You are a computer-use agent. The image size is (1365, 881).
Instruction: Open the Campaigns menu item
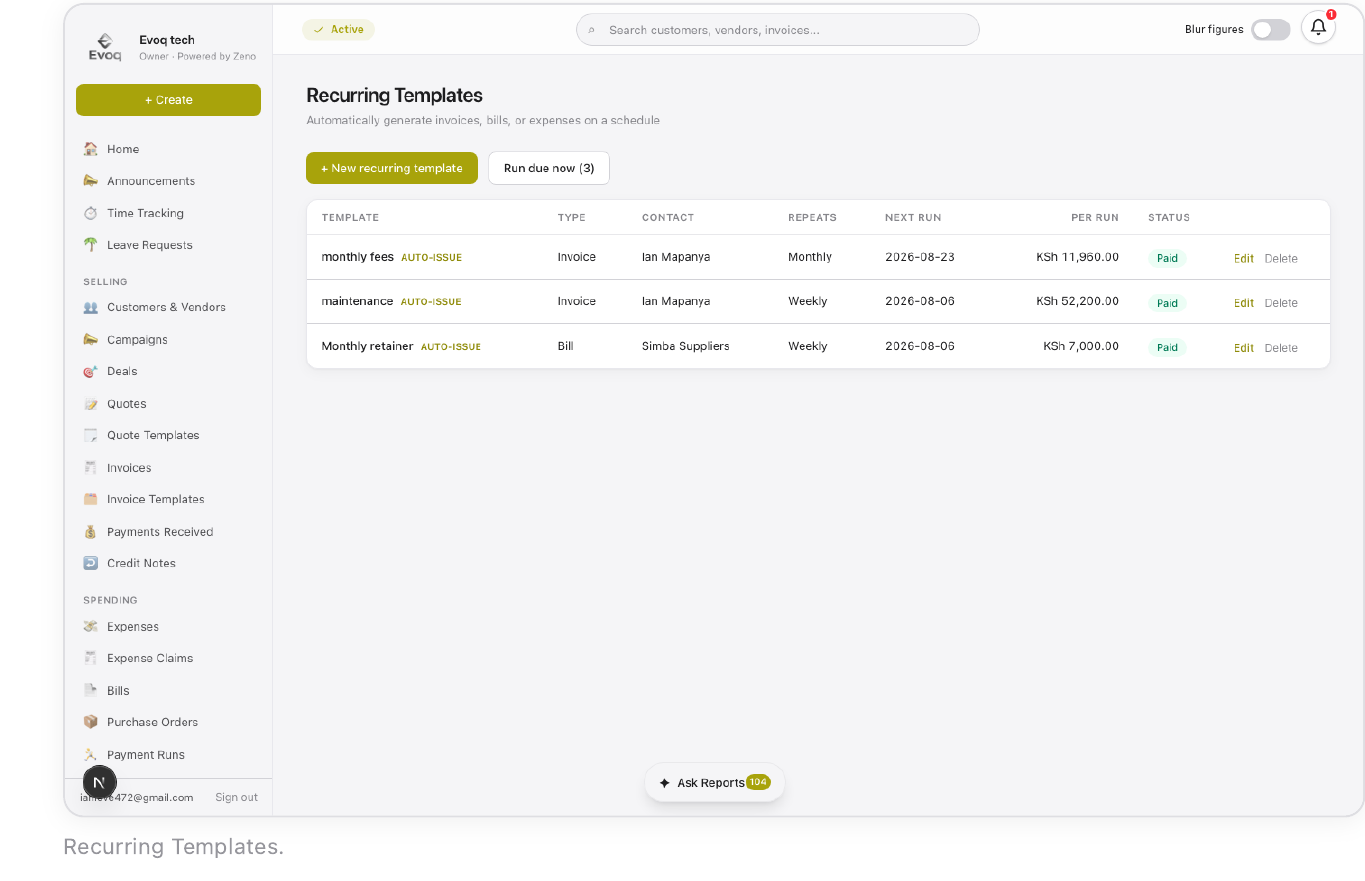tap(137, 340)
